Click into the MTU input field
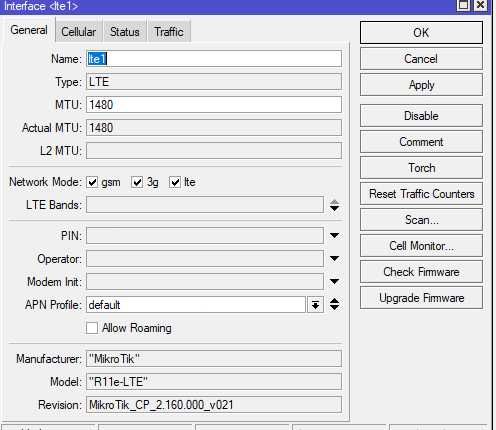496x430 pixels. click(214, 105)
